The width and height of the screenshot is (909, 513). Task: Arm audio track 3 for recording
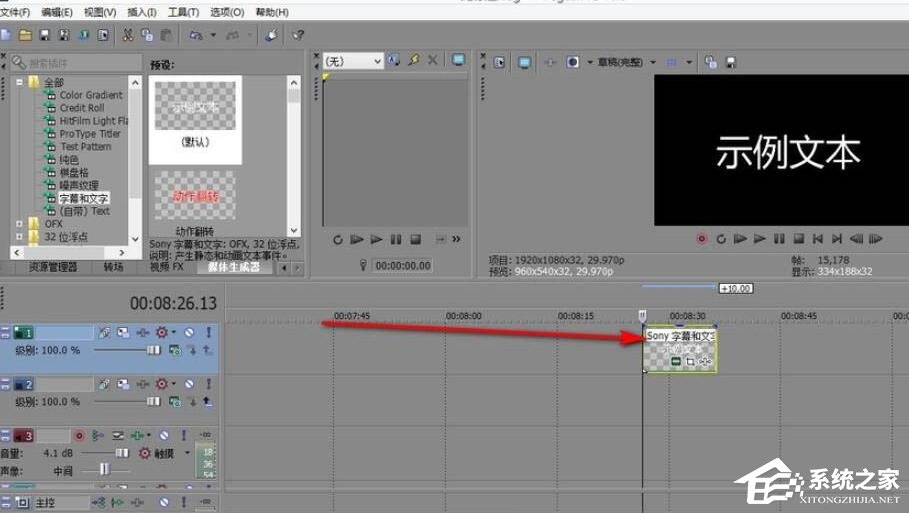(80, 436)
